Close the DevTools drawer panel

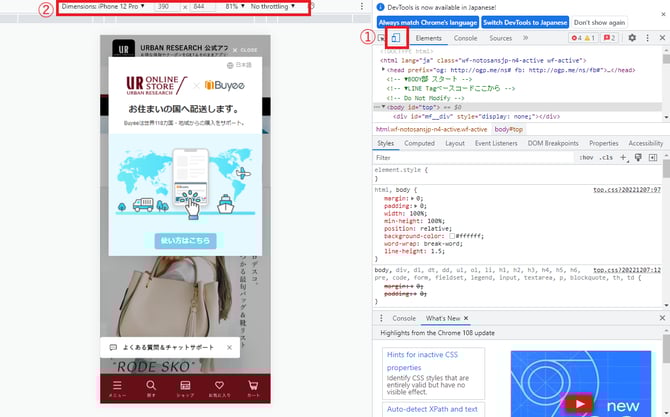(x=662, y=318)
